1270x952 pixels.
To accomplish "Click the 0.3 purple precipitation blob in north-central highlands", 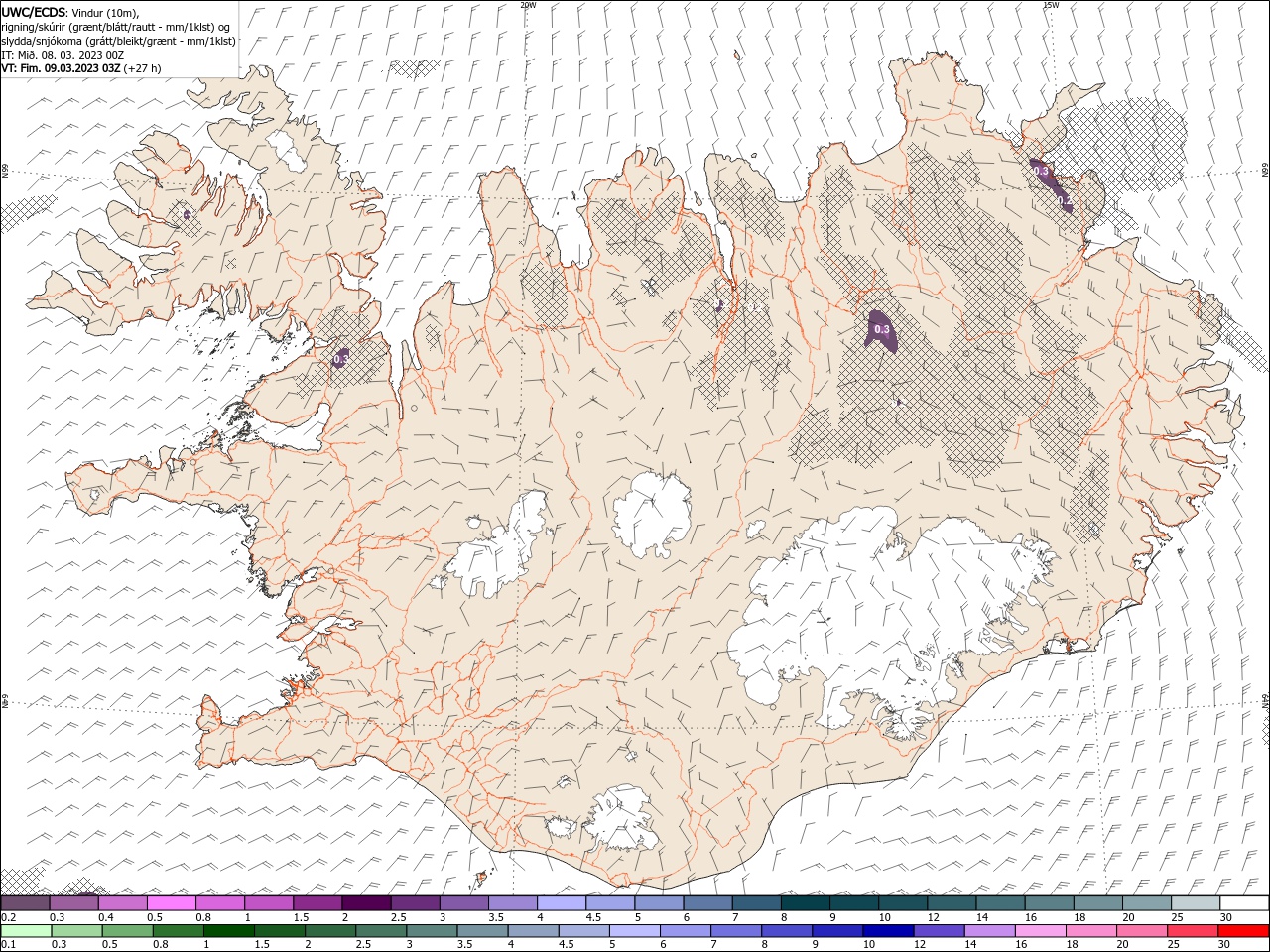I will [x=881, y=330].
